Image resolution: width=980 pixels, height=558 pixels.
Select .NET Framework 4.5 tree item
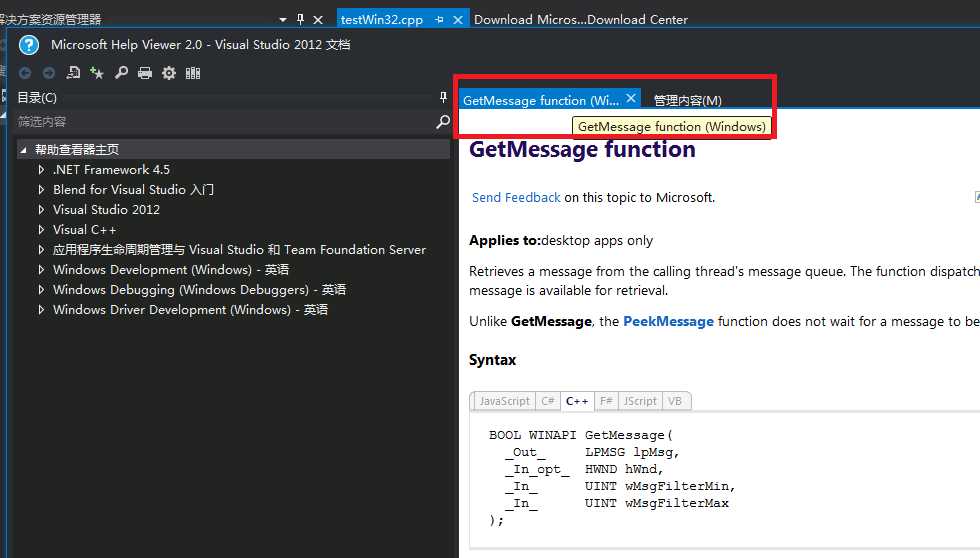tap(111, 169)
